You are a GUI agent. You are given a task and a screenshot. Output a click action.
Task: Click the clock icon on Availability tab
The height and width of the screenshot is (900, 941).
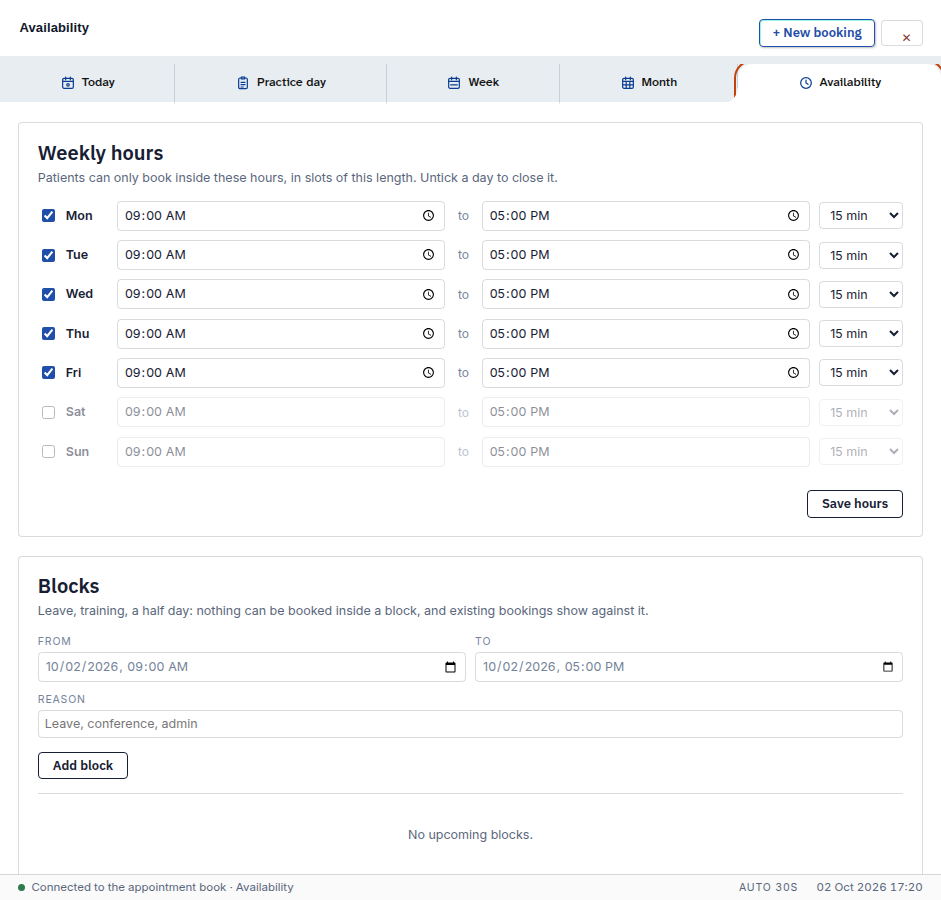[806, 83]
